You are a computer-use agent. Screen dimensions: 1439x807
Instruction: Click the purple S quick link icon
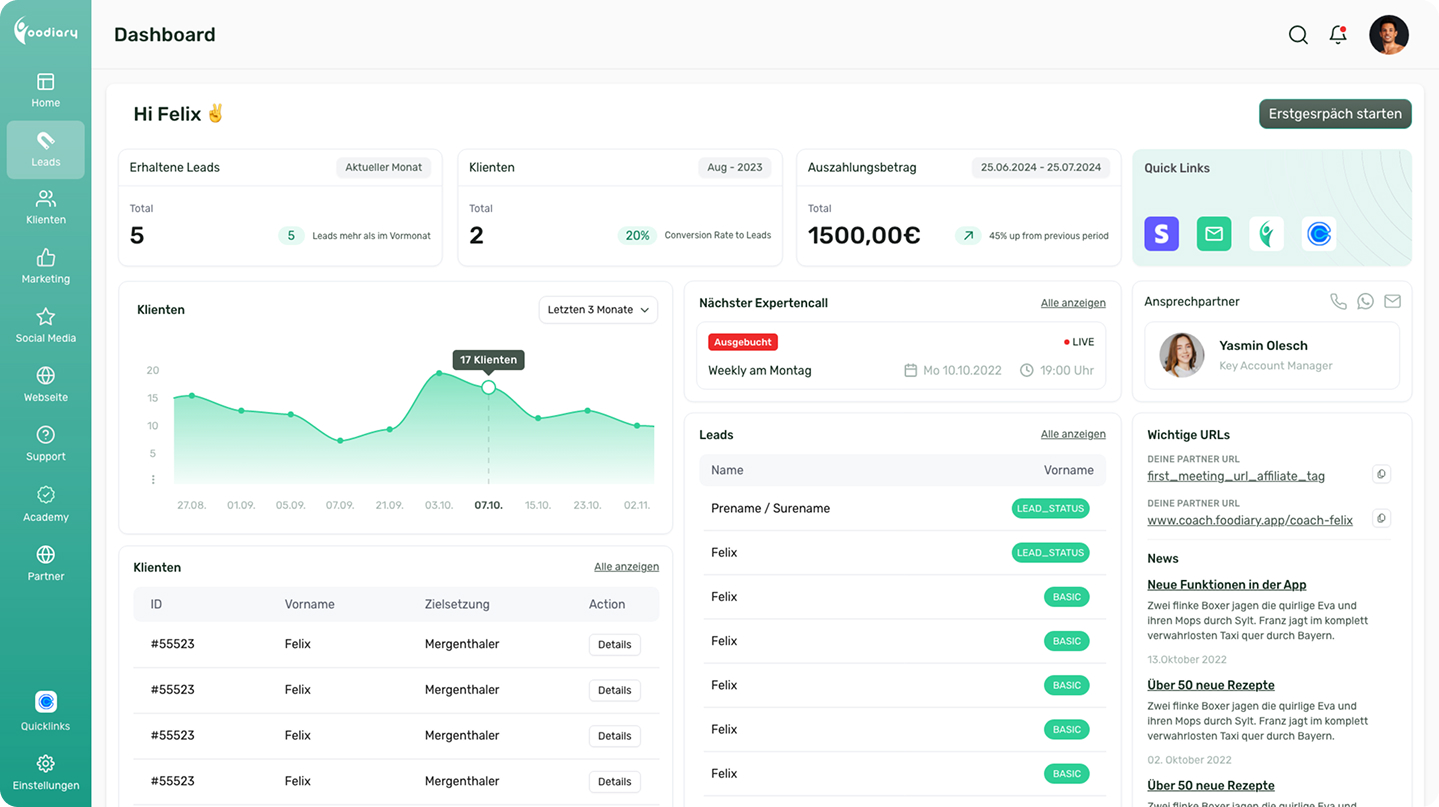click(x=1161, y=234)
